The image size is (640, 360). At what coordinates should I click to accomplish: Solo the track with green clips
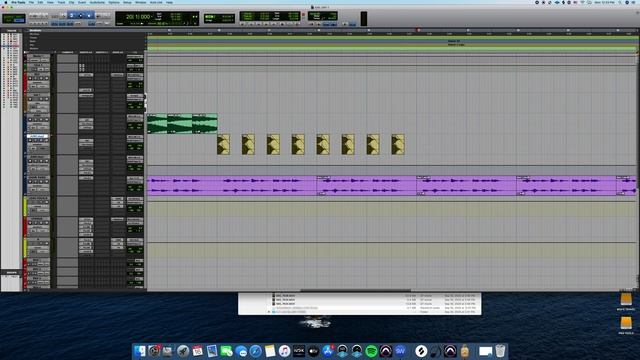[x=41, y=120]
